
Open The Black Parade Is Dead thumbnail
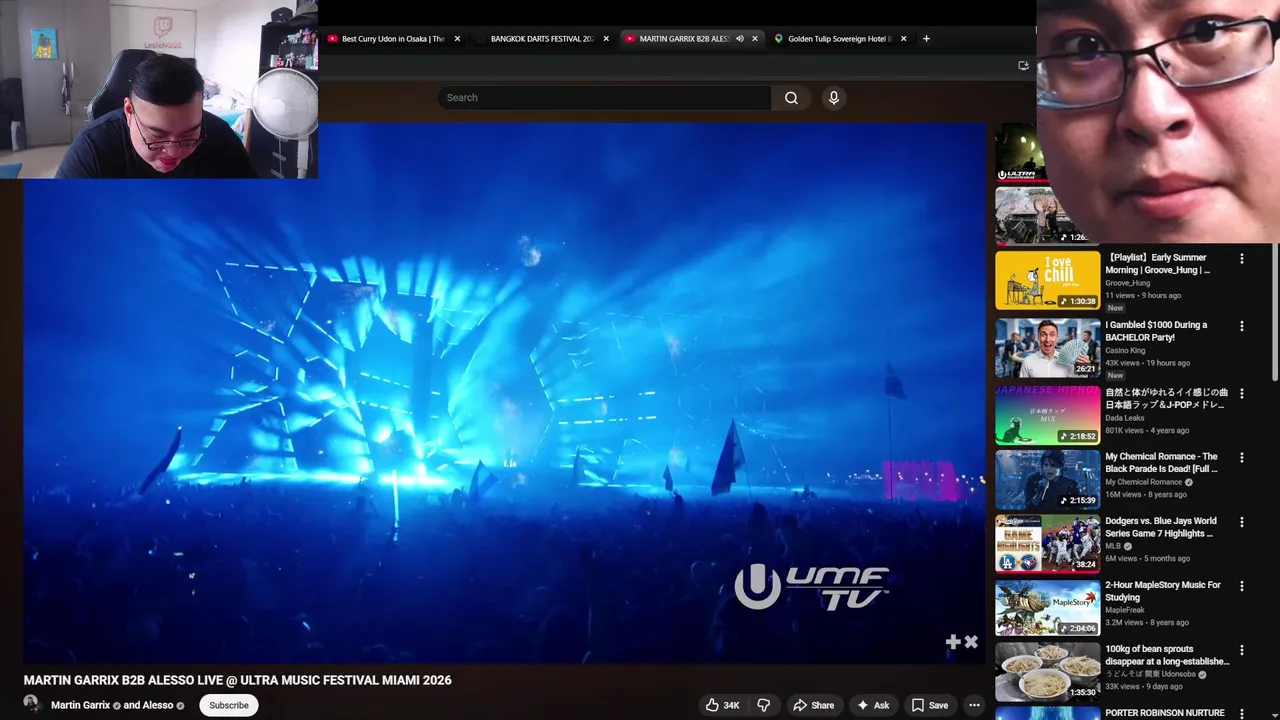point(1047,480)
